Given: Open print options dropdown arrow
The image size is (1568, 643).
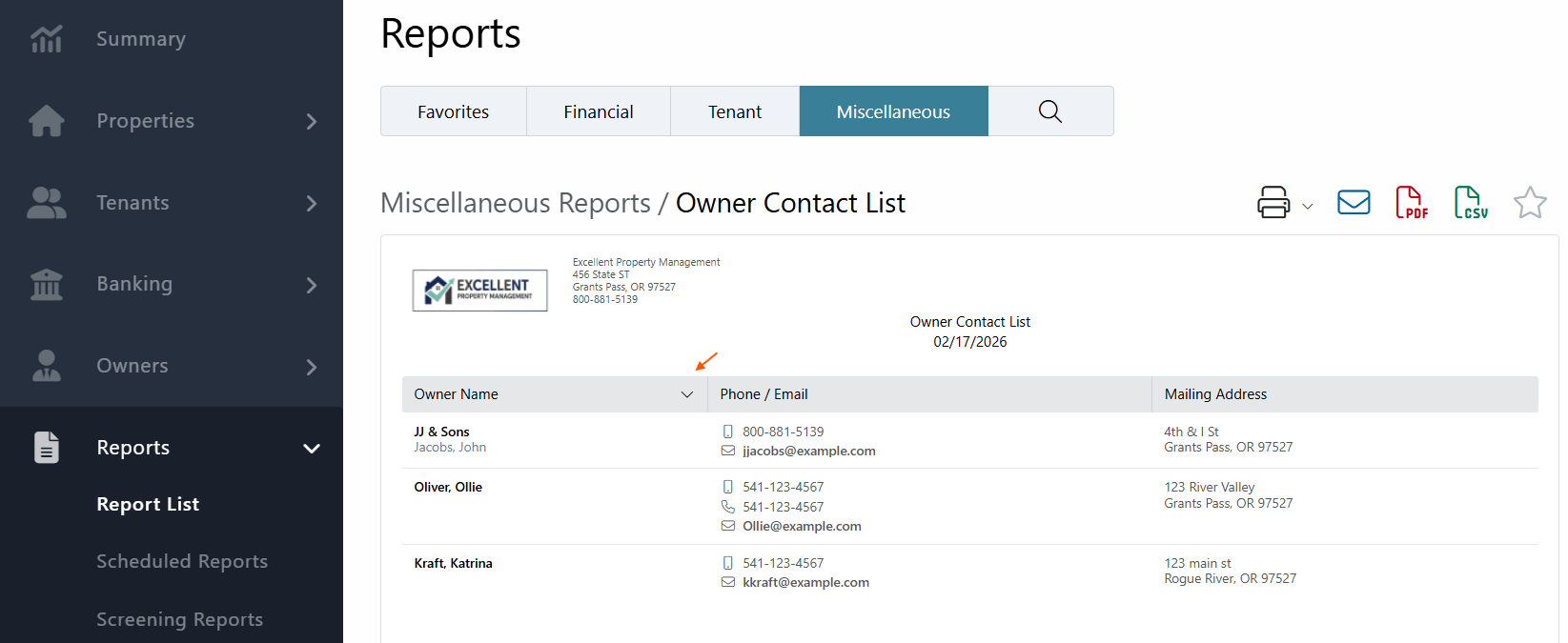Looking at the screenshot, I should (x=1308, y=206).
